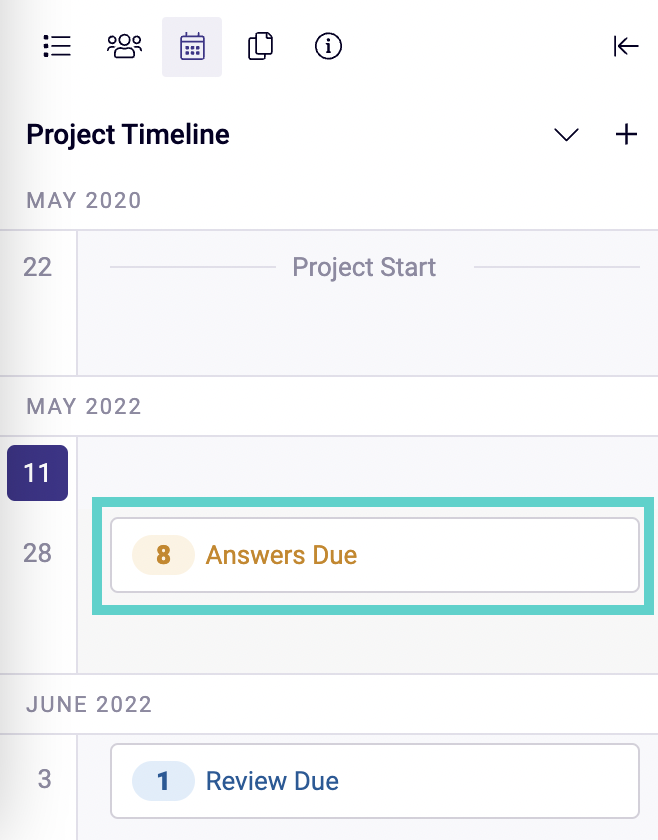Screen dimensions: 658x840
Task: Toggle selection of the Review Due card
Action: [375, 782]
